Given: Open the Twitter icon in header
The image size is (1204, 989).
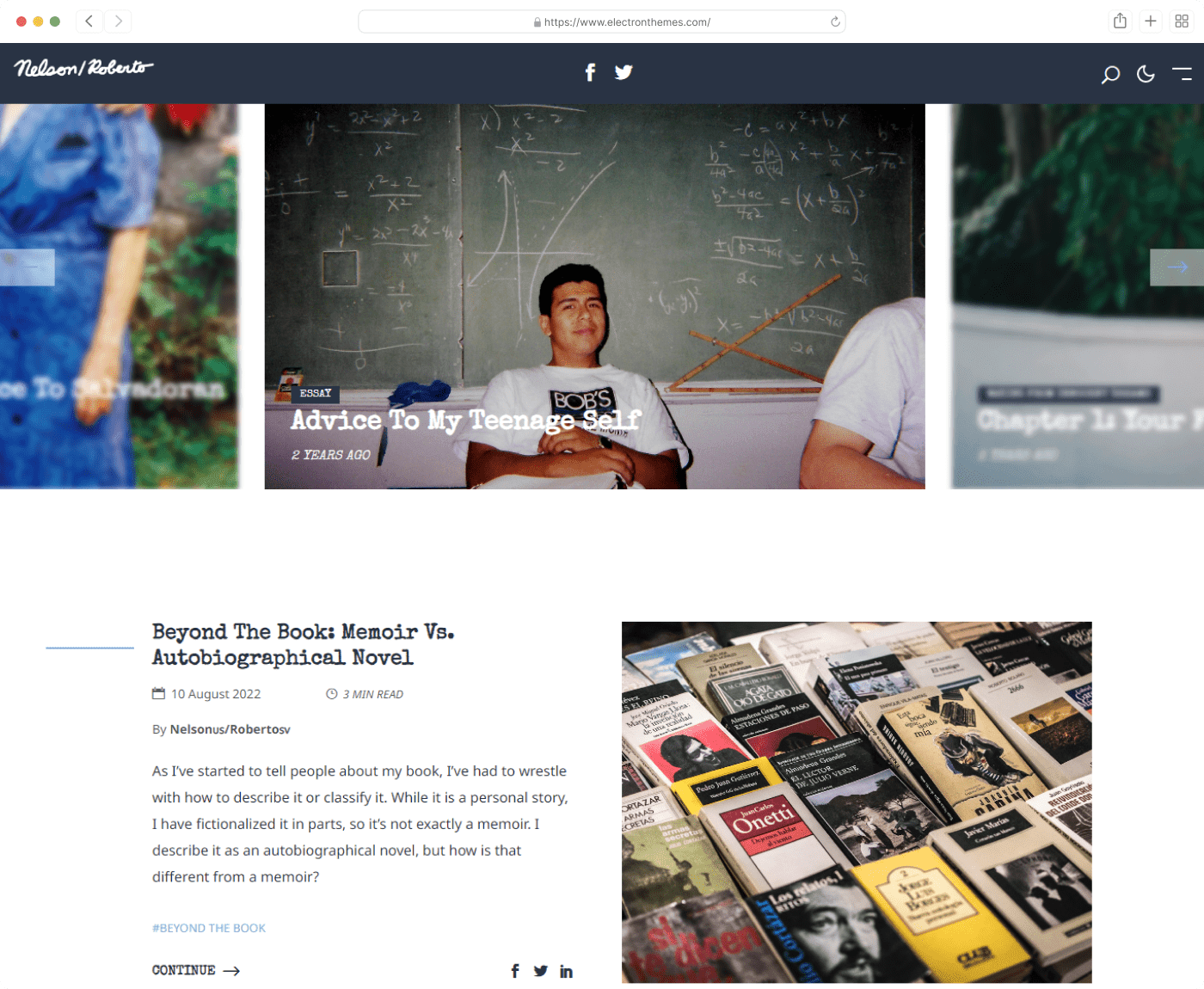Looking at the screenshot, I should point(623,73).
